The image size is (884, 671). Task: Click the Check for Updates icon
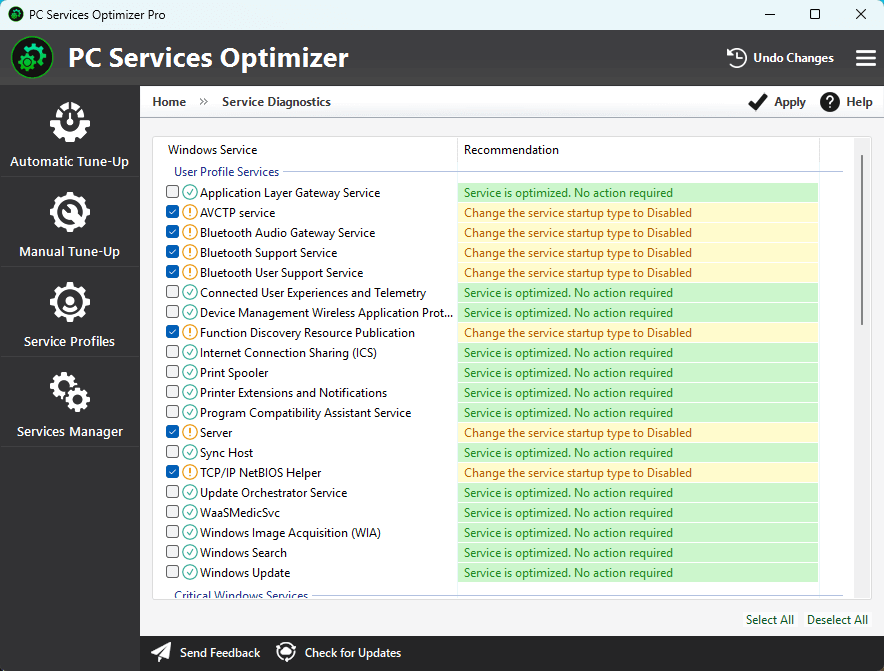point(286,653)
